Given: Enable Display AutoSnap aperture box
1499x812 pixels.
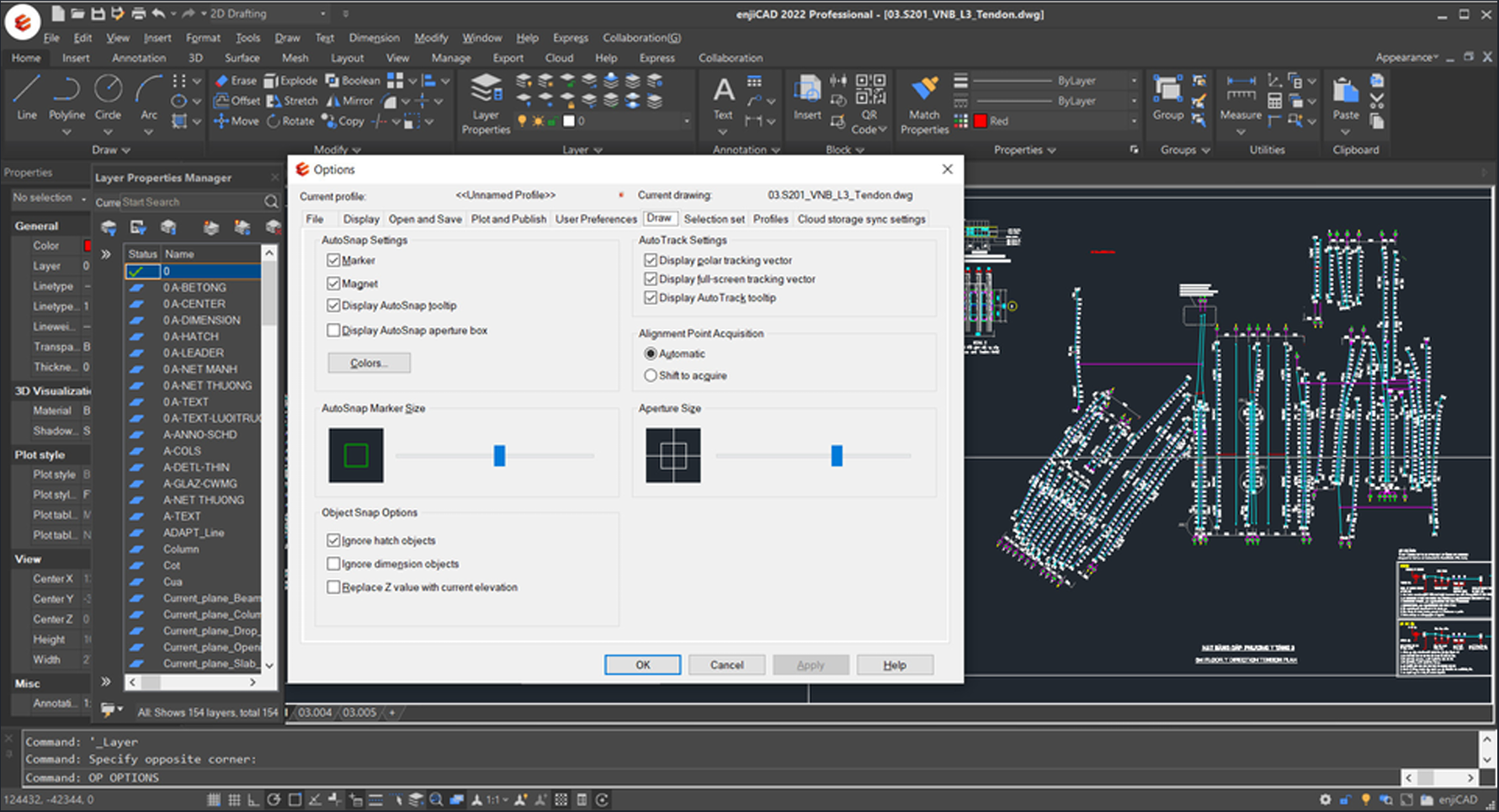Looking at the screenshot, I should 334,331.
